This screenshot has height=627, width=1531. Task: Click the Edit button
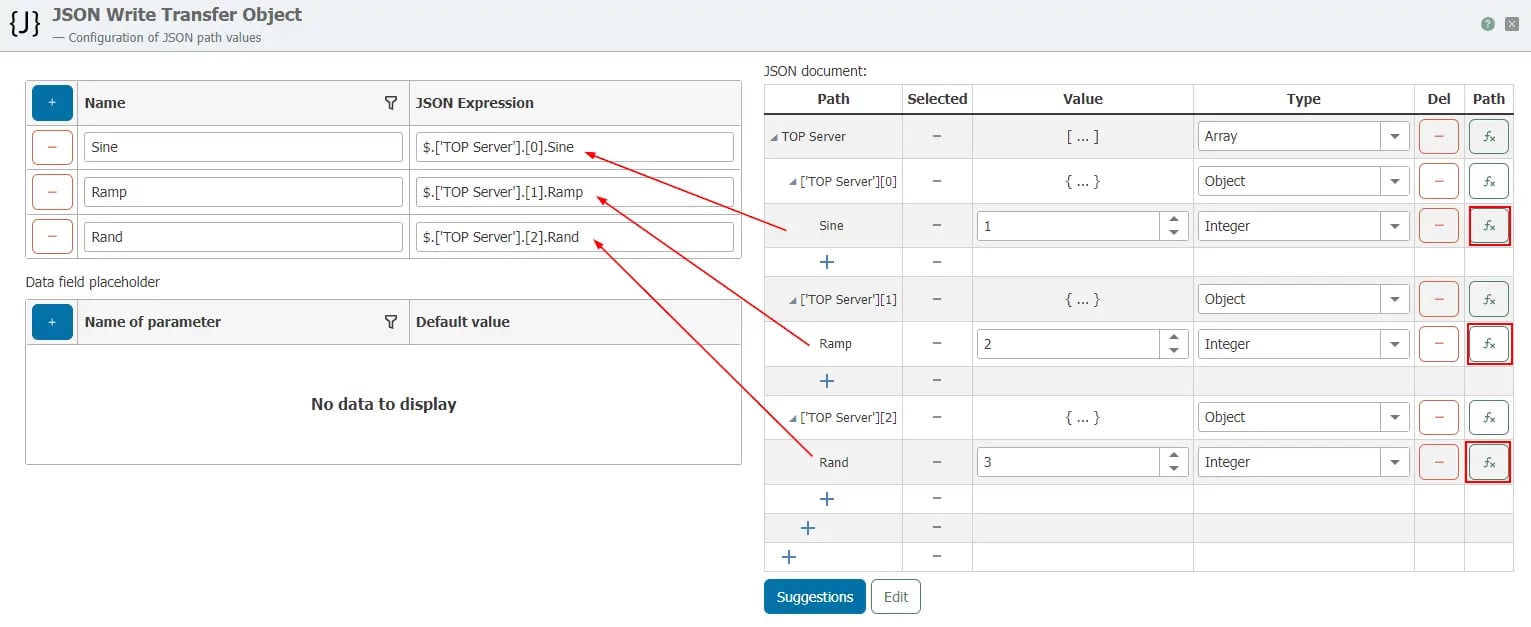895,596
